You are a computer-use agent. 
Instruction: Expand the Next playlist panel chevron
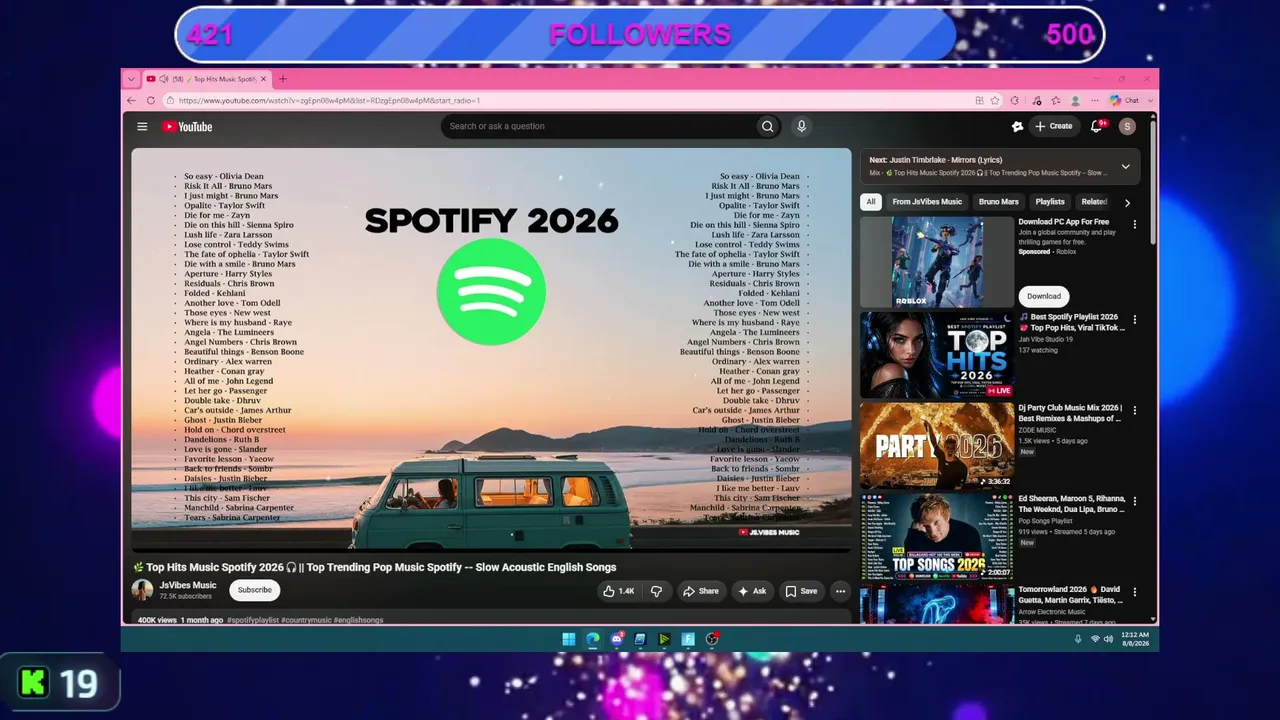tap(1125, 167)
